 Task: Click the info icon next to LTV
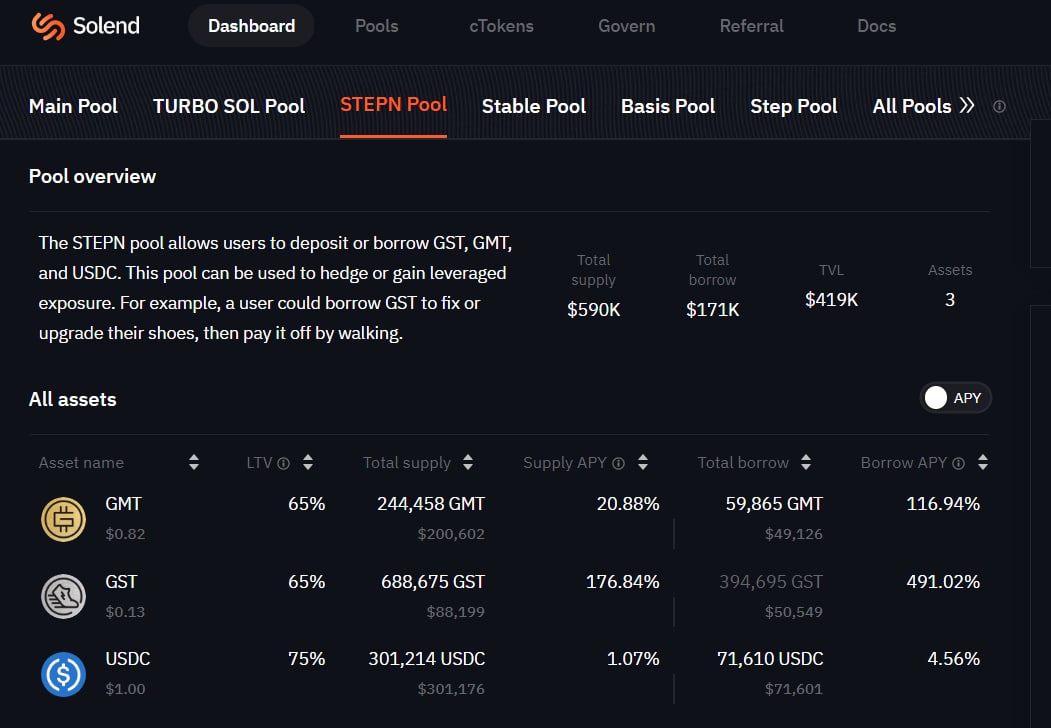point(284,463)
